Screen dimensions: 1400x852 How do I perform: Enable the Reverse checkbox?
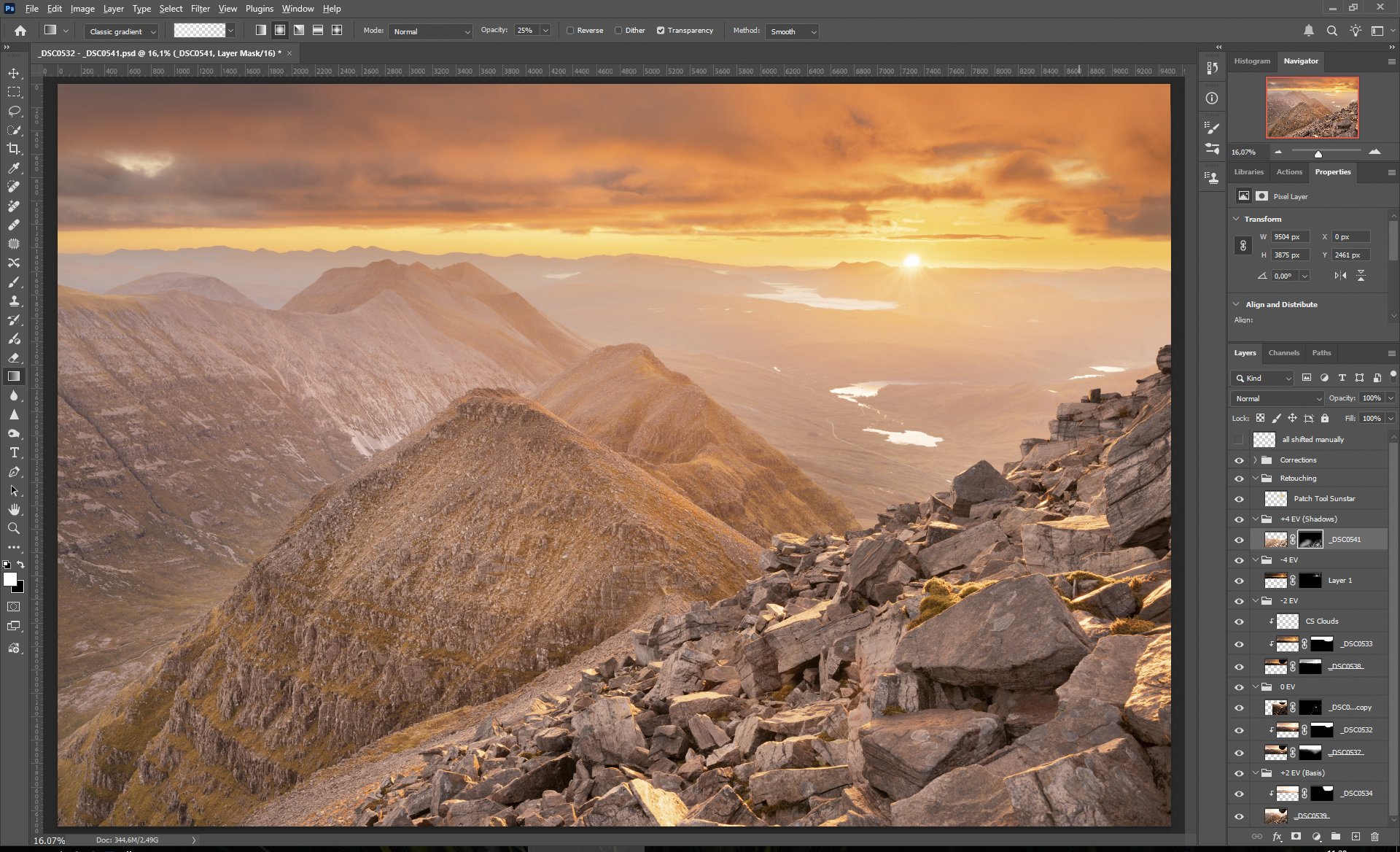coord(570,31)
